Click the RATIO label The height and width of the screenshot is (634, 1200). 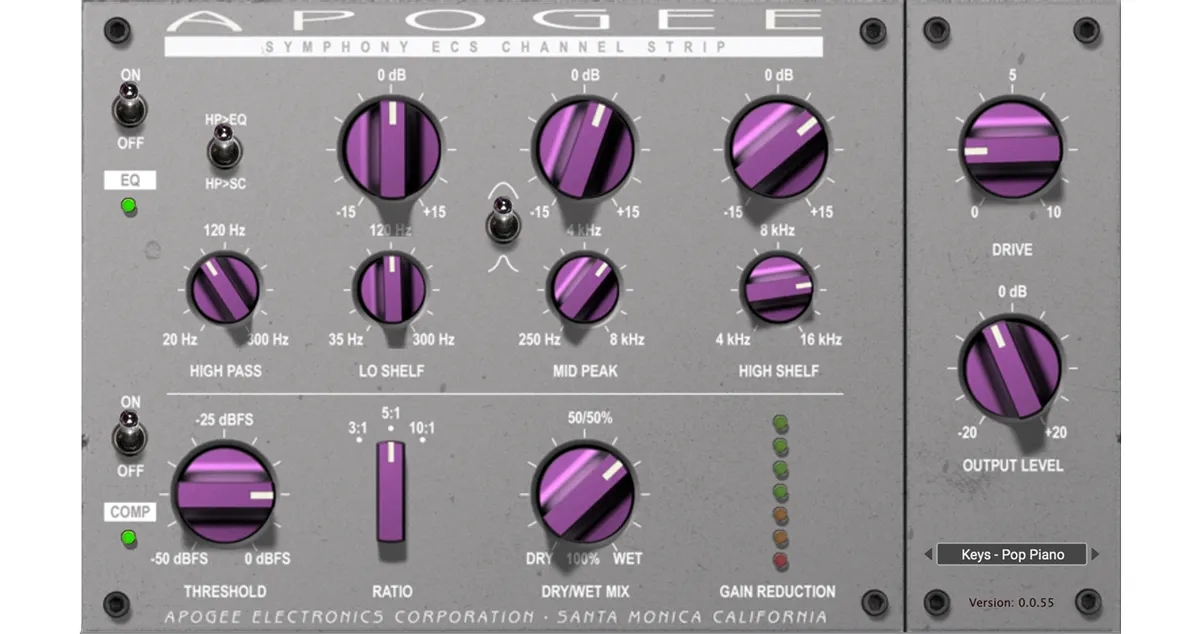[392, 591]
